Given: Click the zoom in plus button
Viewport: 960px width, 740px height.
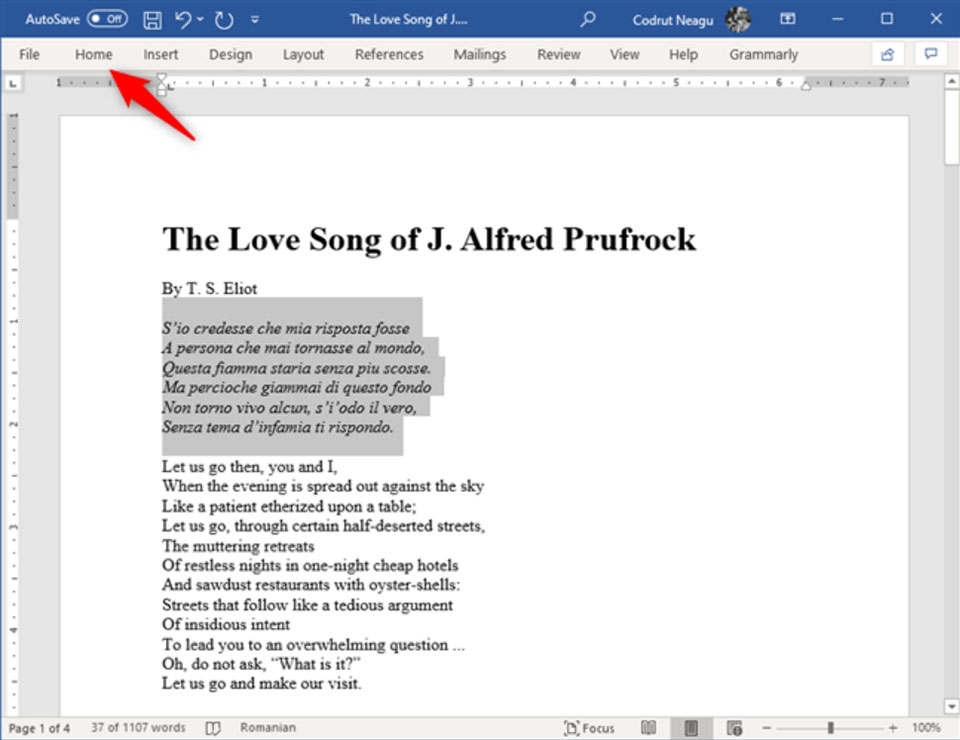Looking at the screenshot, I should pos(893,728).
